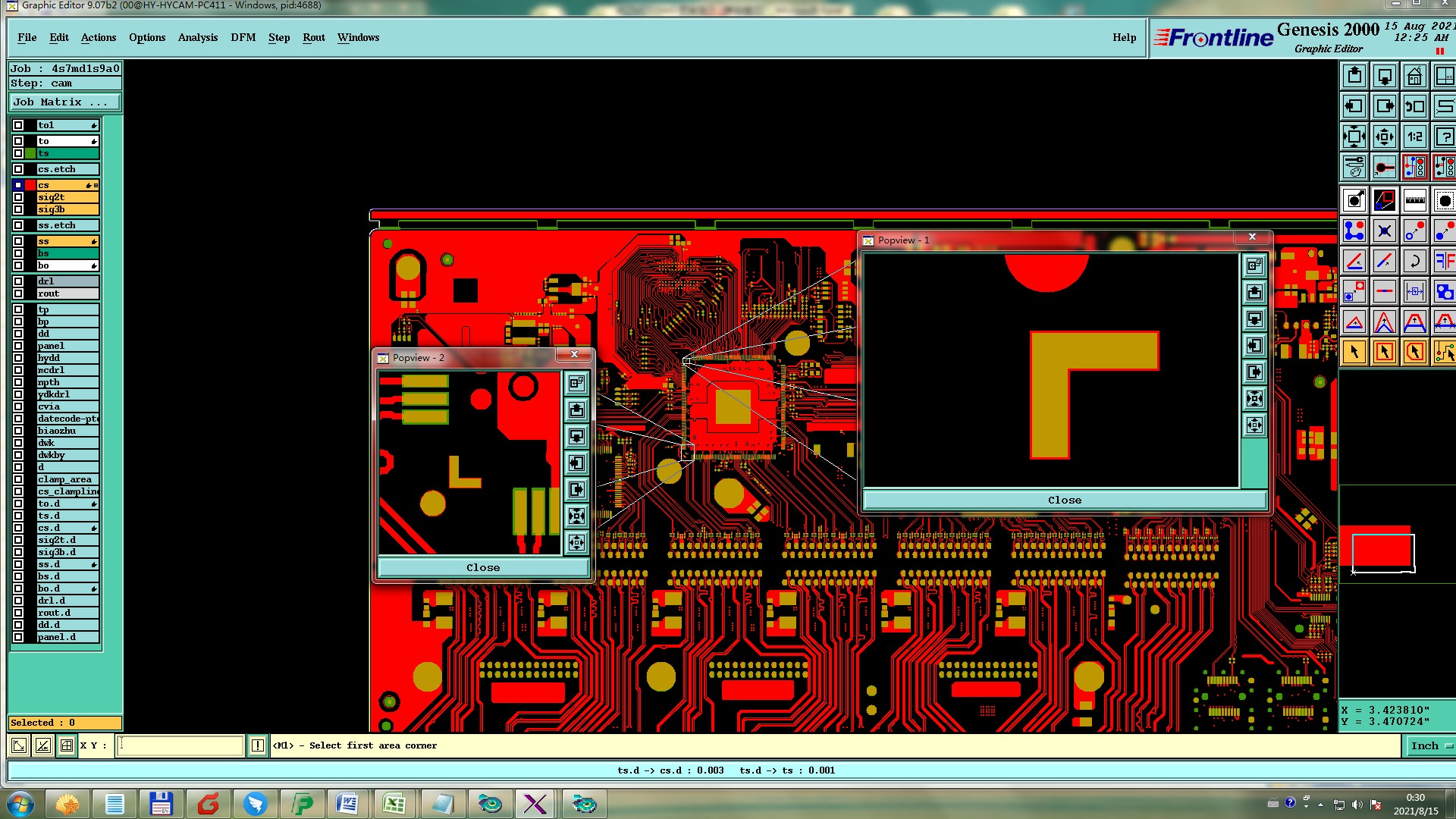The image size is (1456, 819).
Task: Open the Inch units dropdown
Action: click(x=1430, y=745)
